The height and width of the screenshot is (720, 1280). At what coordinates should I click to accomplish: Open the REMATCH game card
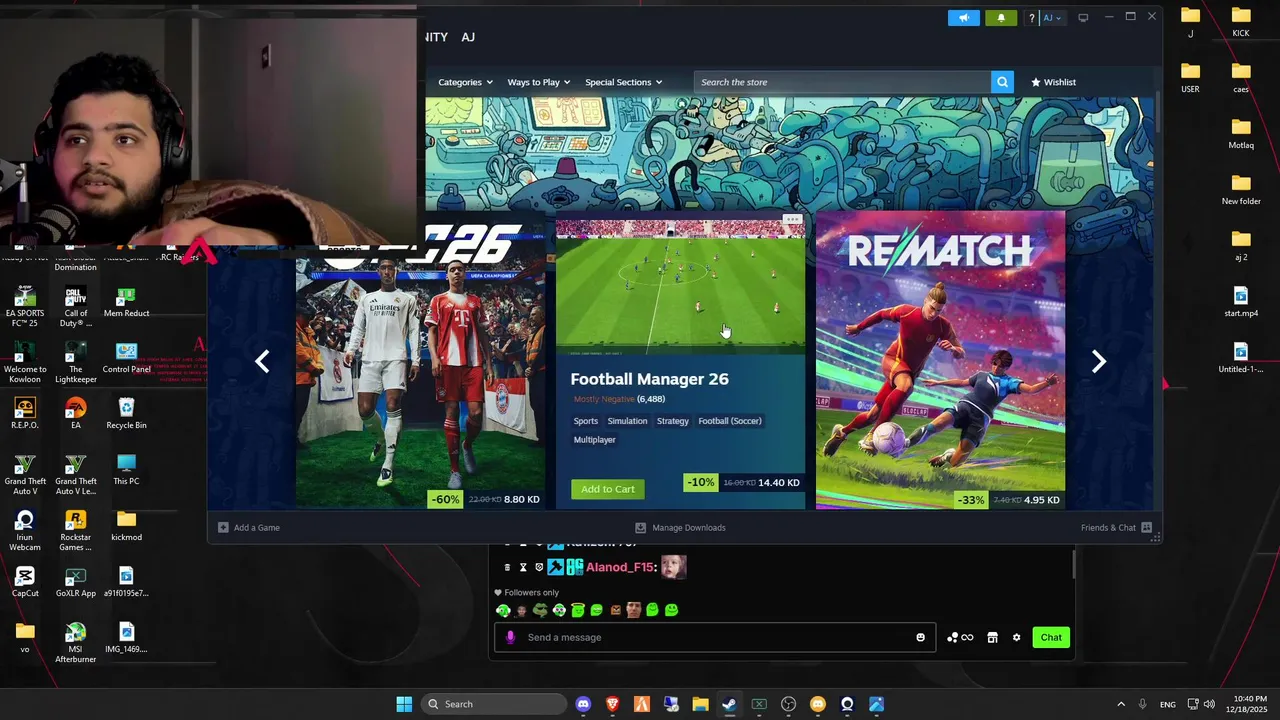(x=940, y=360)
